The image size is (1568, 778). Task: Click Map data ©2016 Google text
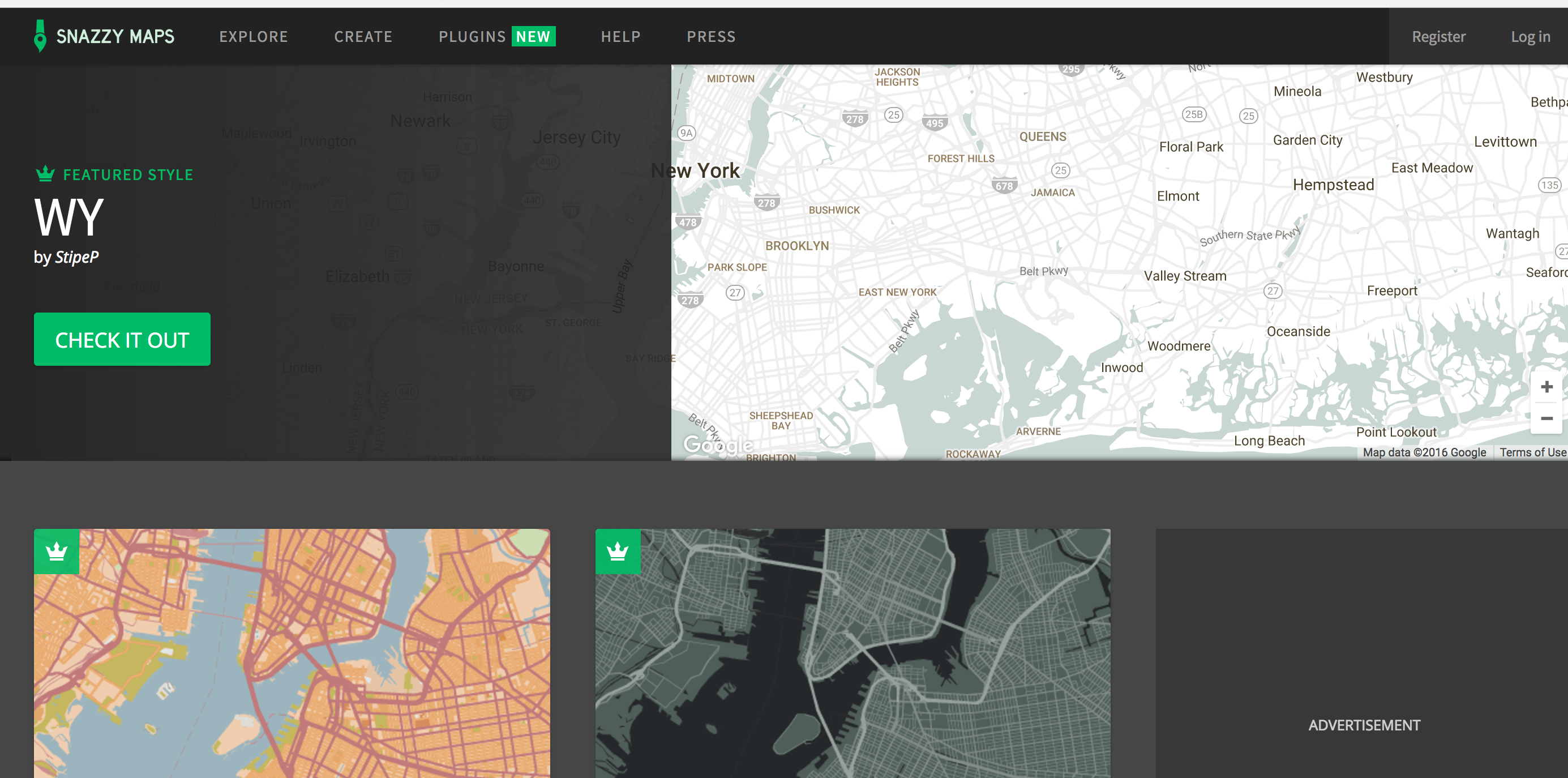[1424, 452]
